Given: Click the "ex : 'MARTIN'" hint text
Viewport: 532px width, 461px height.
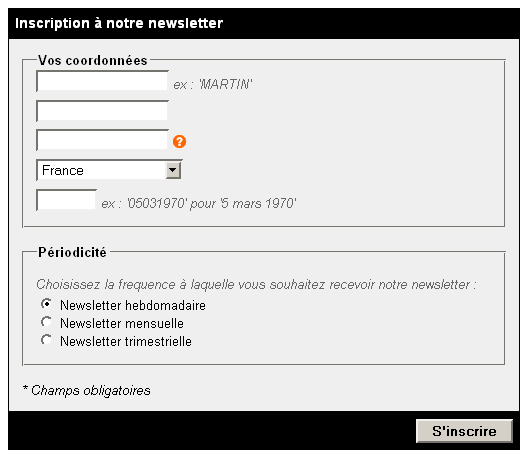Looking at the screenshot, I should pyautogui.click(x=213, y=84).
